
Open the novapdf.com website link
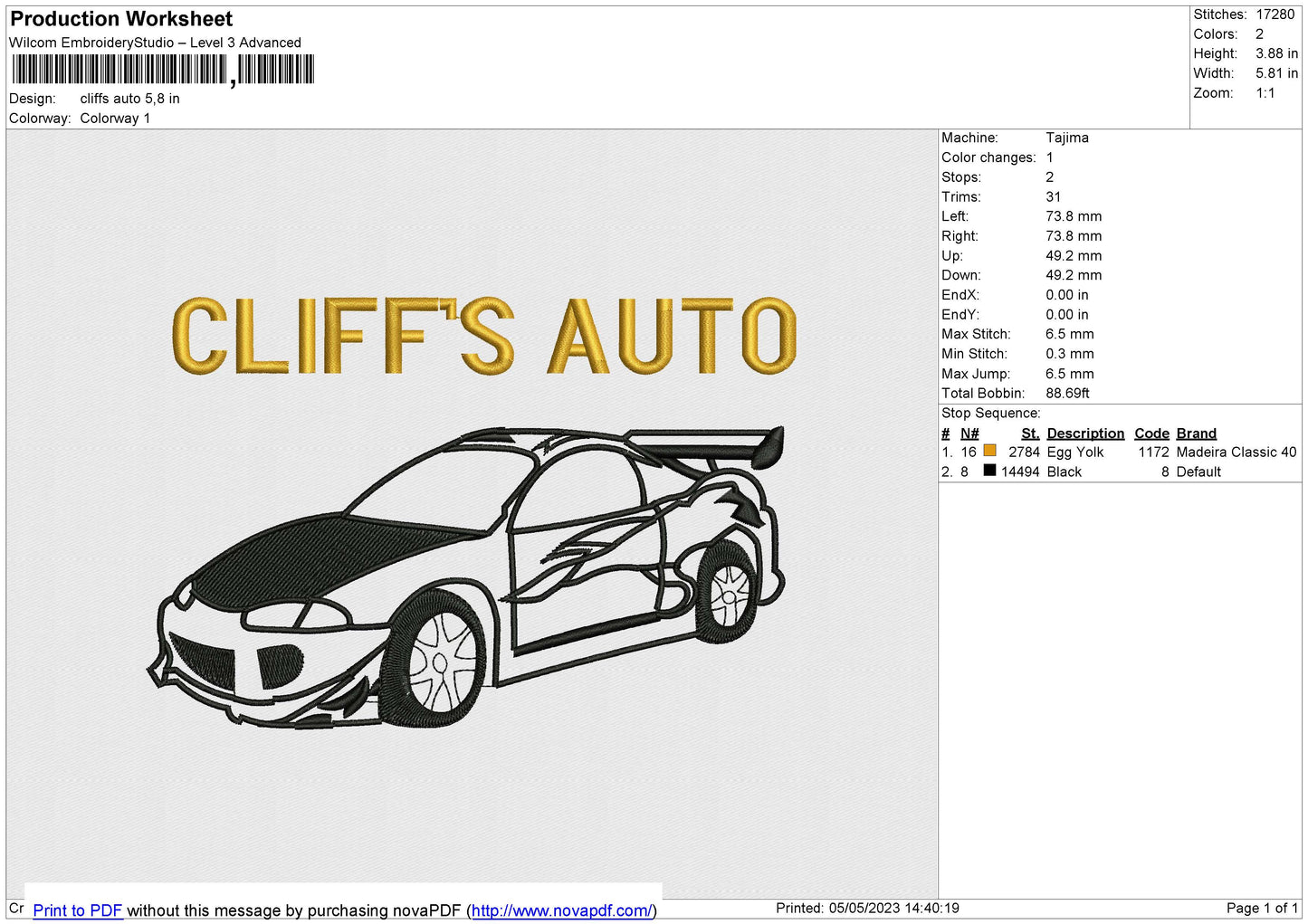click(561, 910)
